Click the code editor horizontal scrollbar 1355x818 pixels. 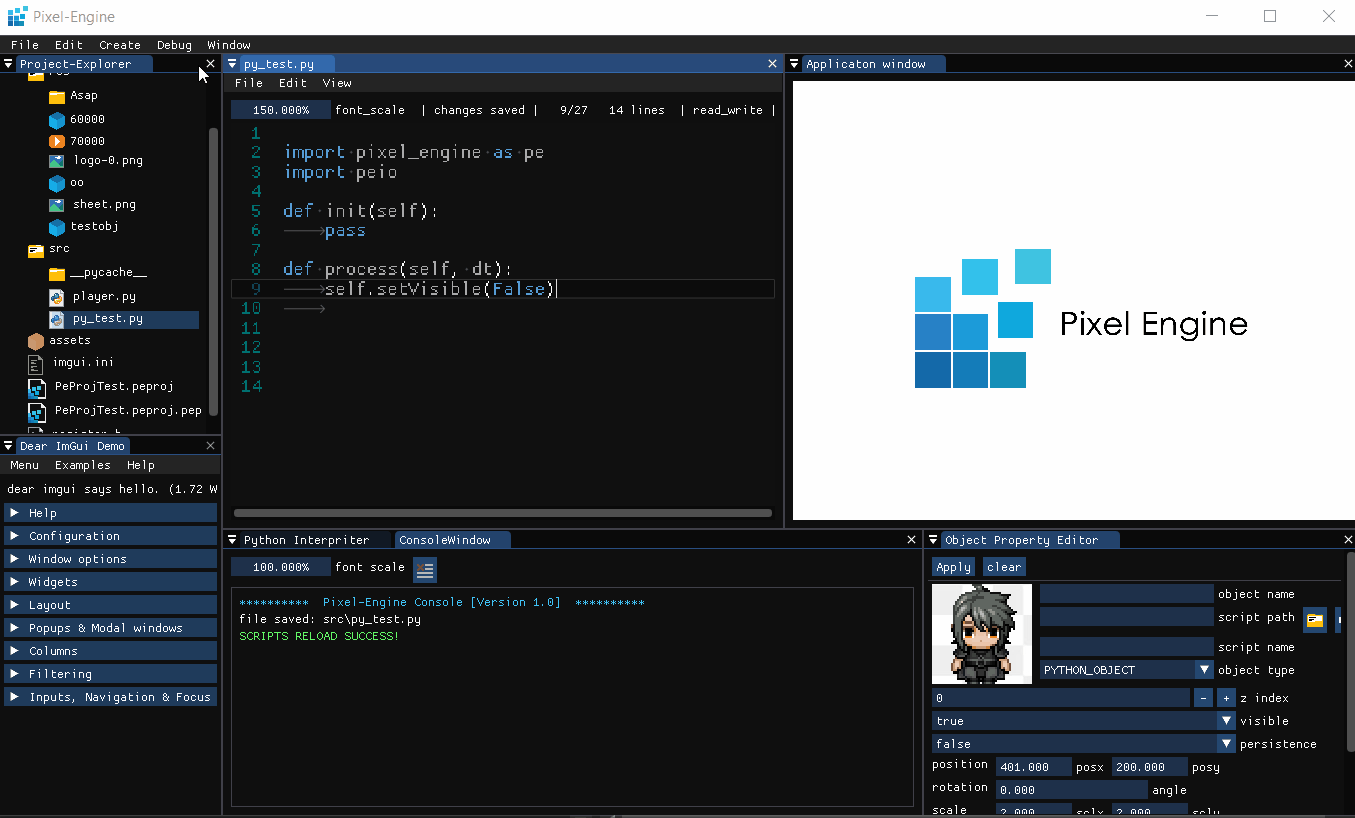pyautogui.click(x=503, y=513)
